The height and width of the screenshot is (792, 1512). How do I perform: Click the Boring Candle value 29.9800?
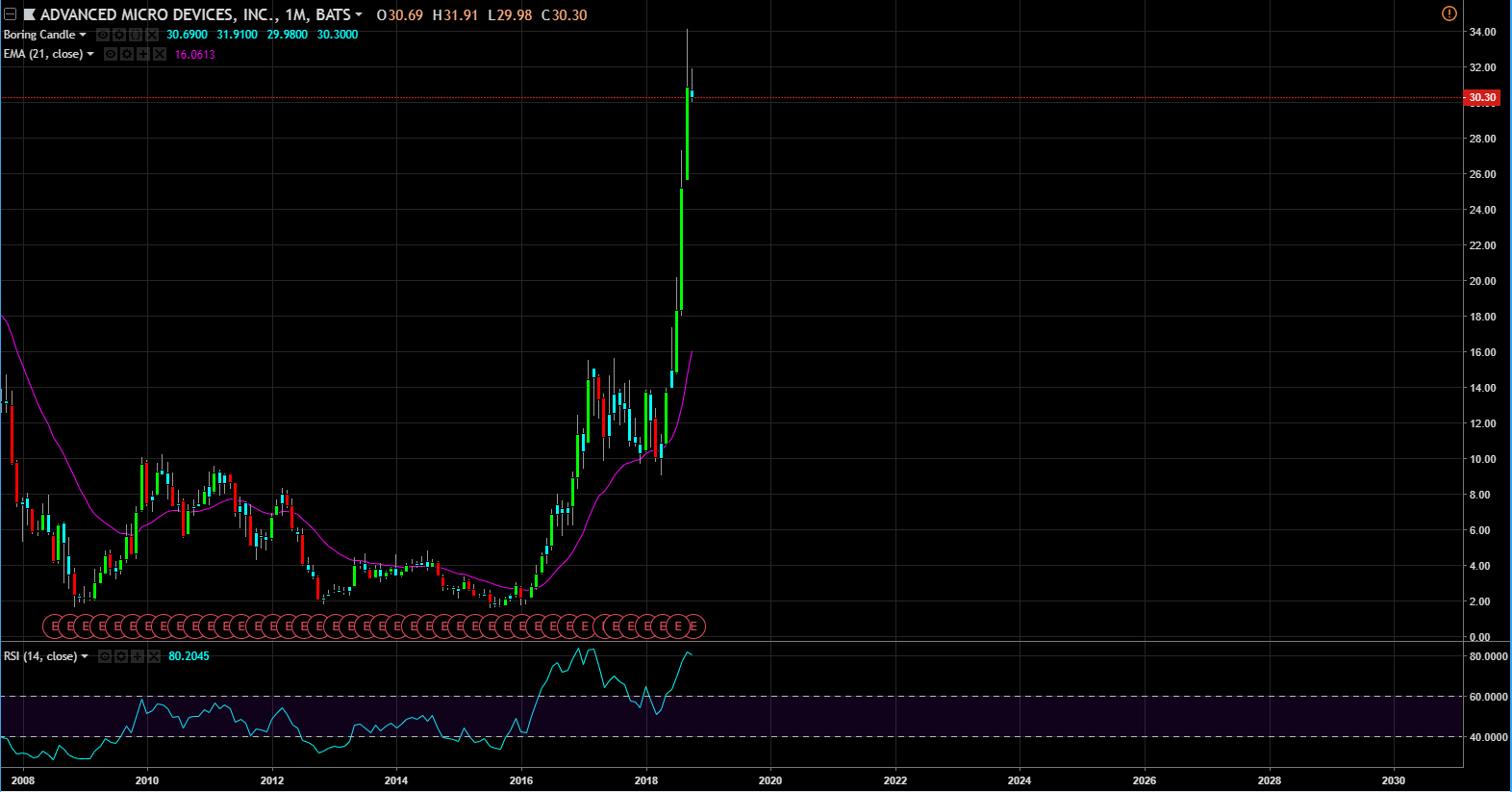[288, 35]
